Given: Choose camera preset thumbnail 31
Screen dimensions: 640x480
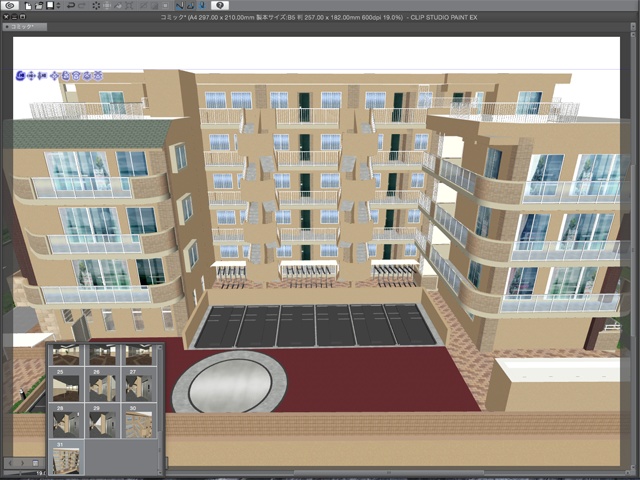Looking at the screenshot, I should click(x=66, y=458).
